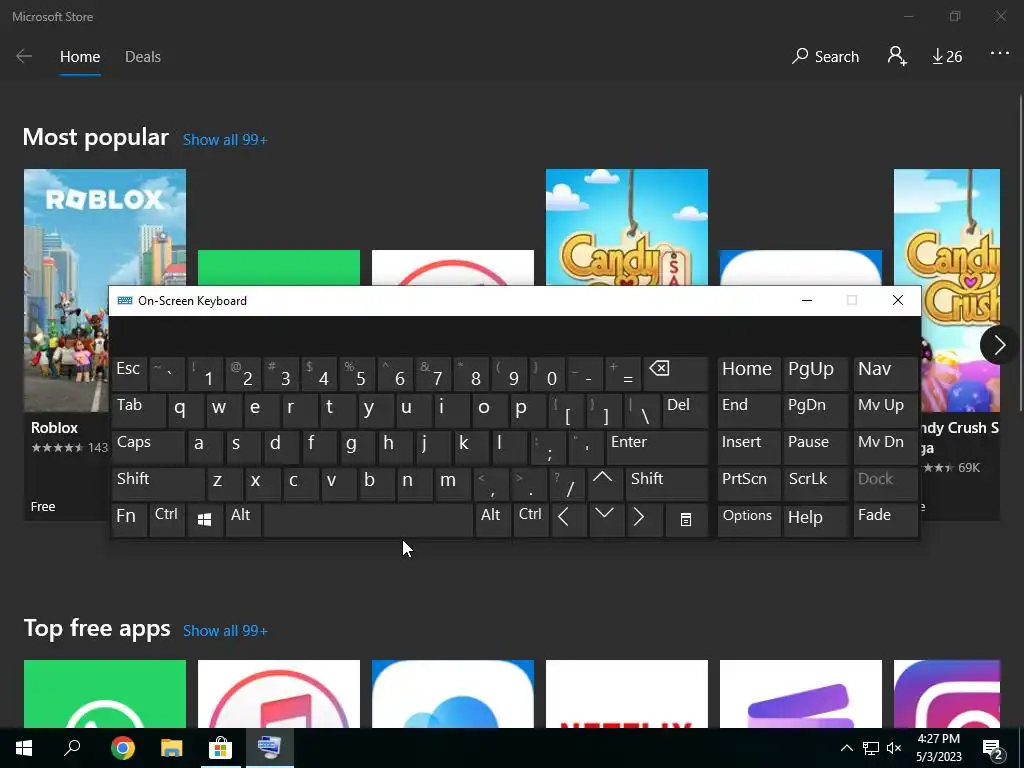1024x768 pixels.
Task: Toggle the Fn key
Action: point(129,520)
